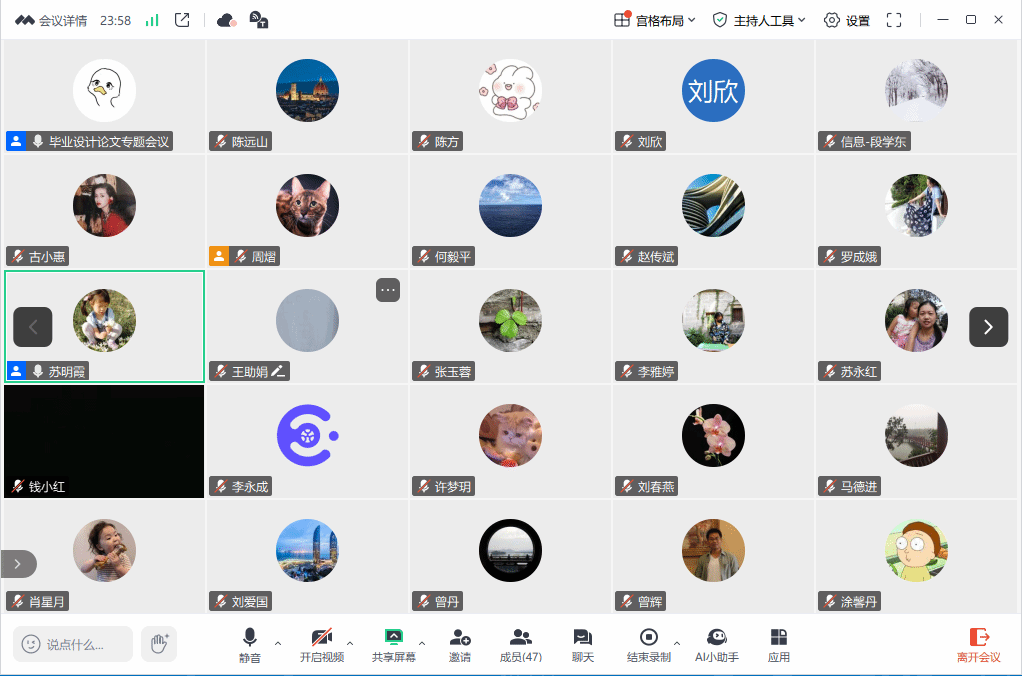Open the 邀请 invite icon
Viewport: 1022px width, 676px height.
tap(460, 645)
